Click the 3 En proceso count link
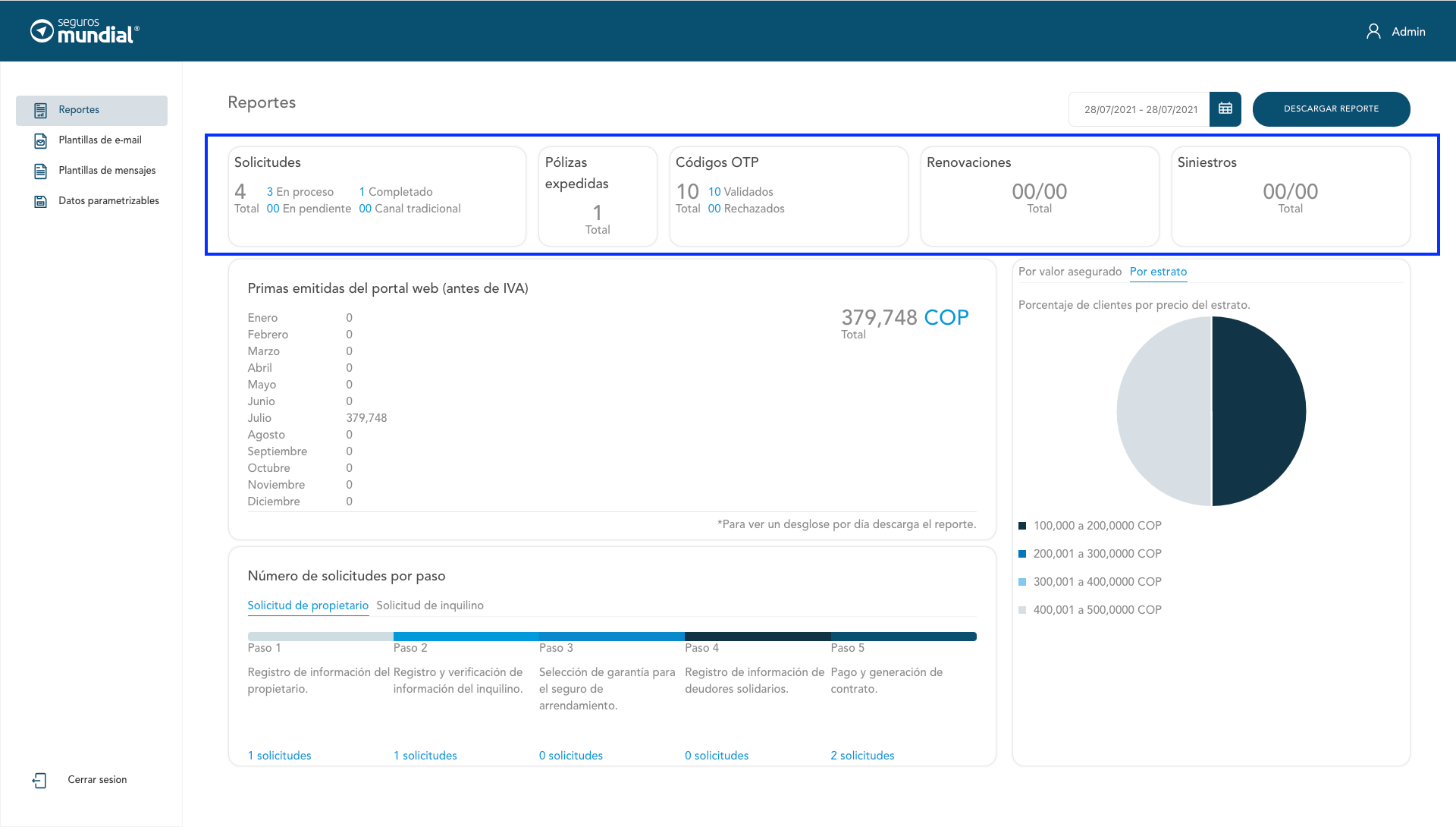Viewport: 1456px width, 827px height. tap(300, 192)
